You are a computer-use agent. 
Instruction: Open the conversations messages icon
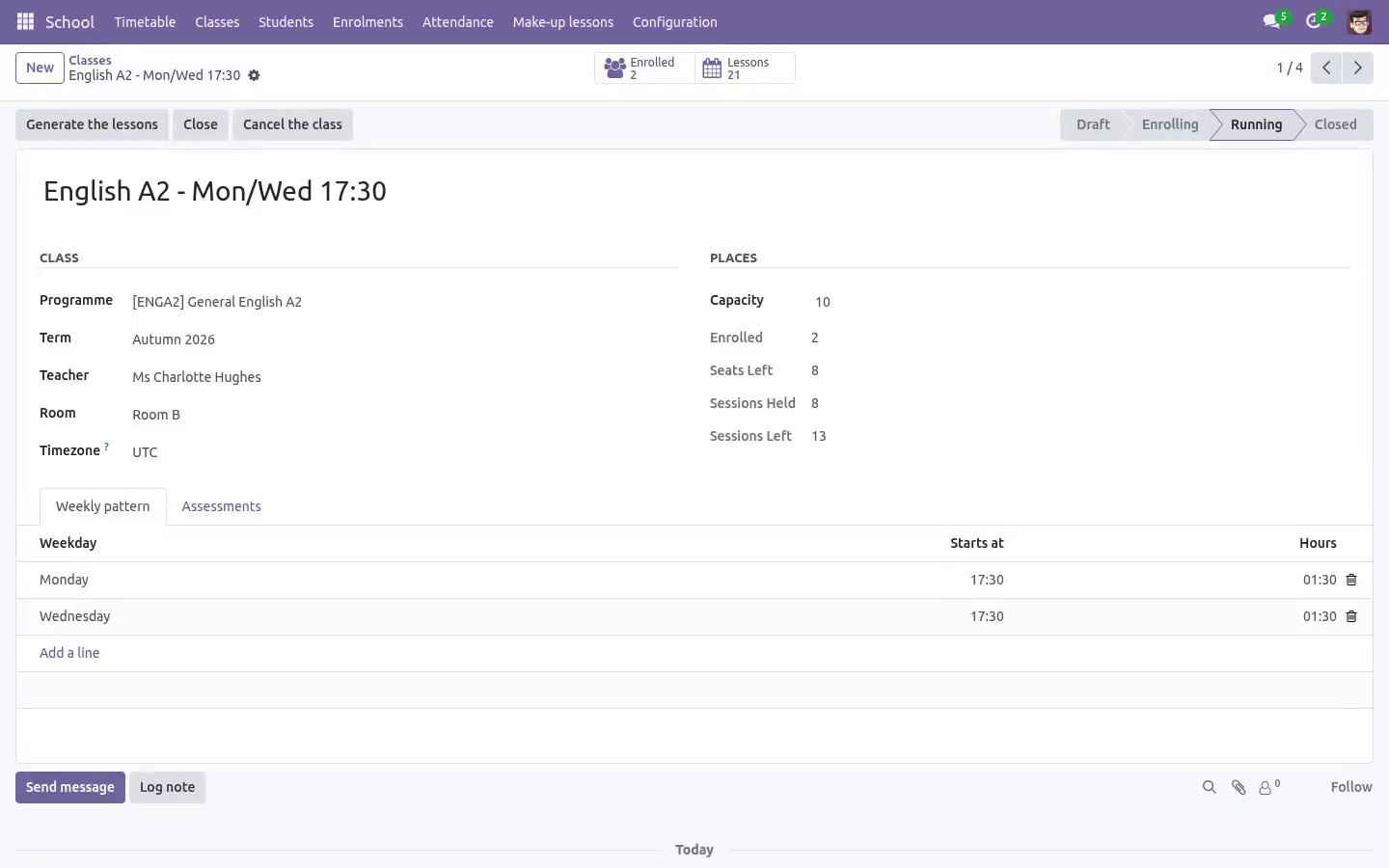point(1275,21)
